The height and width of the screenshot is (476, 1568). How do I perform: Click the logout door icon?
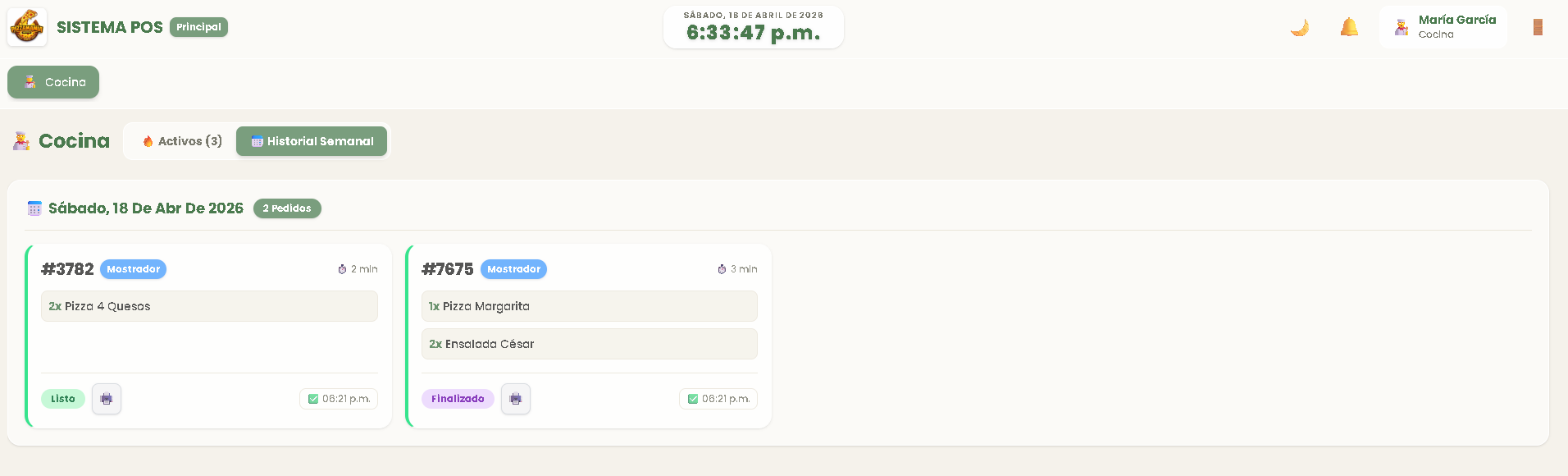coord(1538,27)
